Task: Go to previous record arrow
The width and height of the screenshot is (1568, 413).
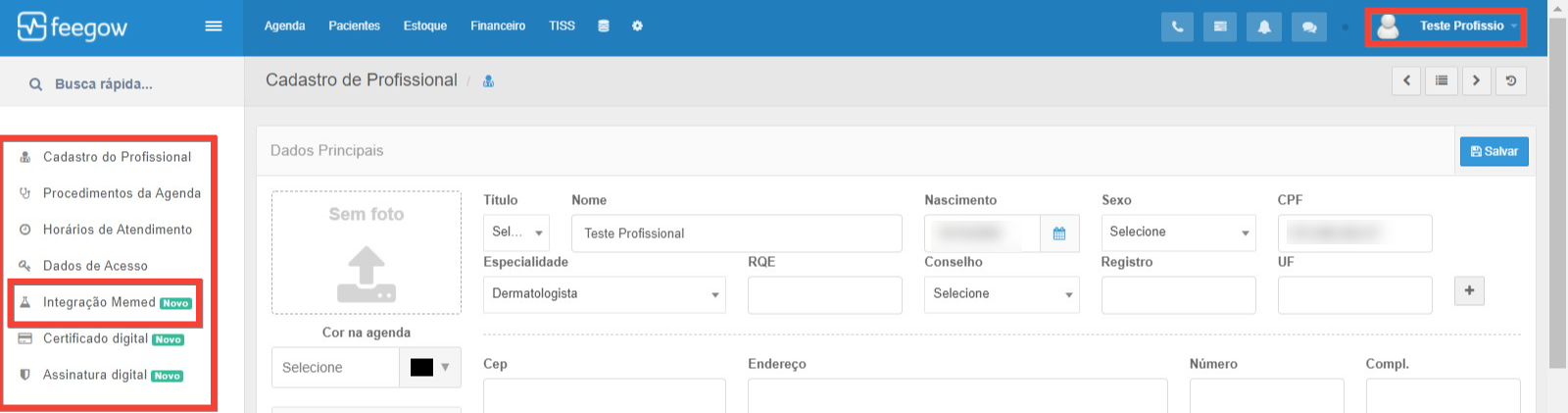Action: [1406, 80]
